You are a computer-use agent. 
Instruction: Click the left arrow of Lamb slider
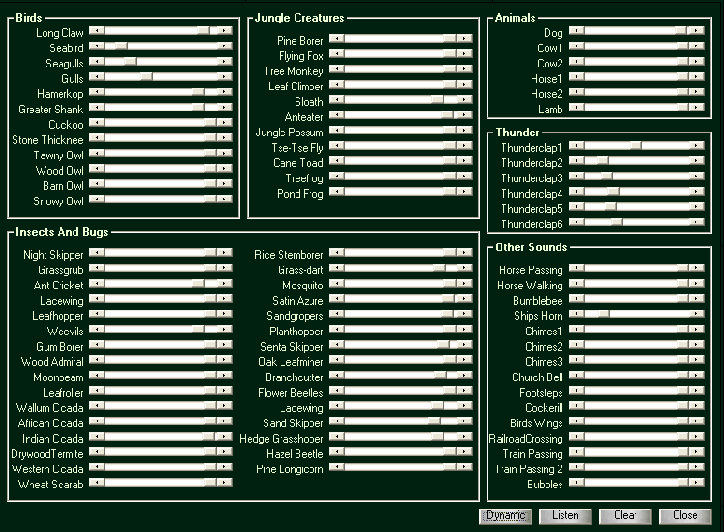tap(577, 107)
